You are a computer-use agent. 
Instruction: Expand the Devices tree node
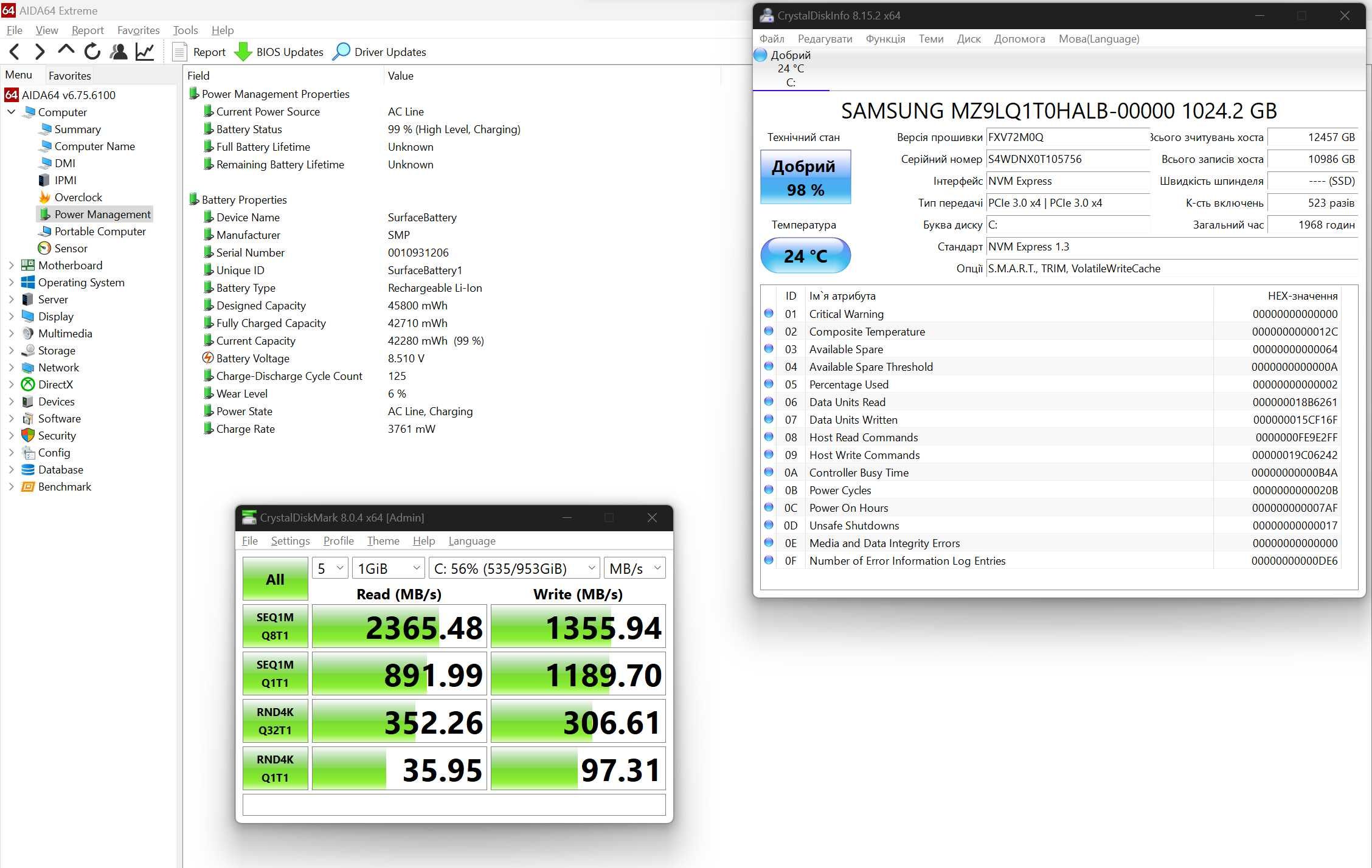pyautogui.click(x=11, y=402)
